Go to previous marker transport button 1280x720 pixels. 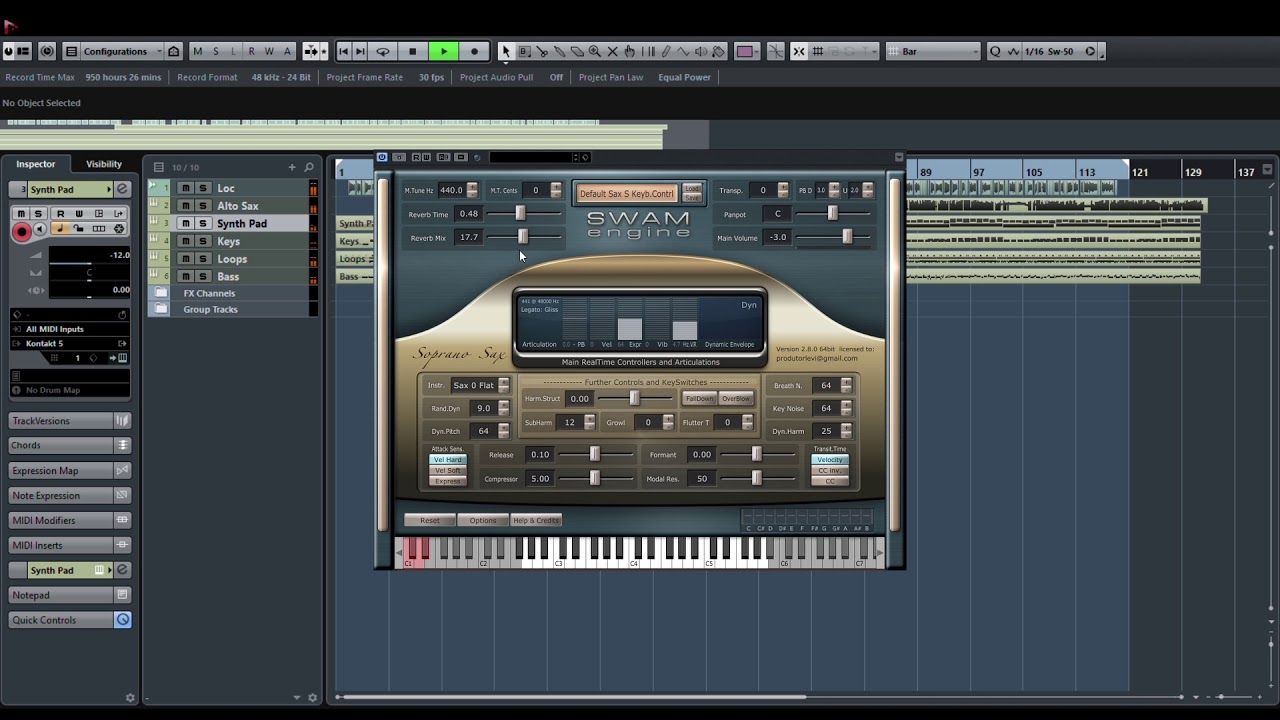[343, 52]
